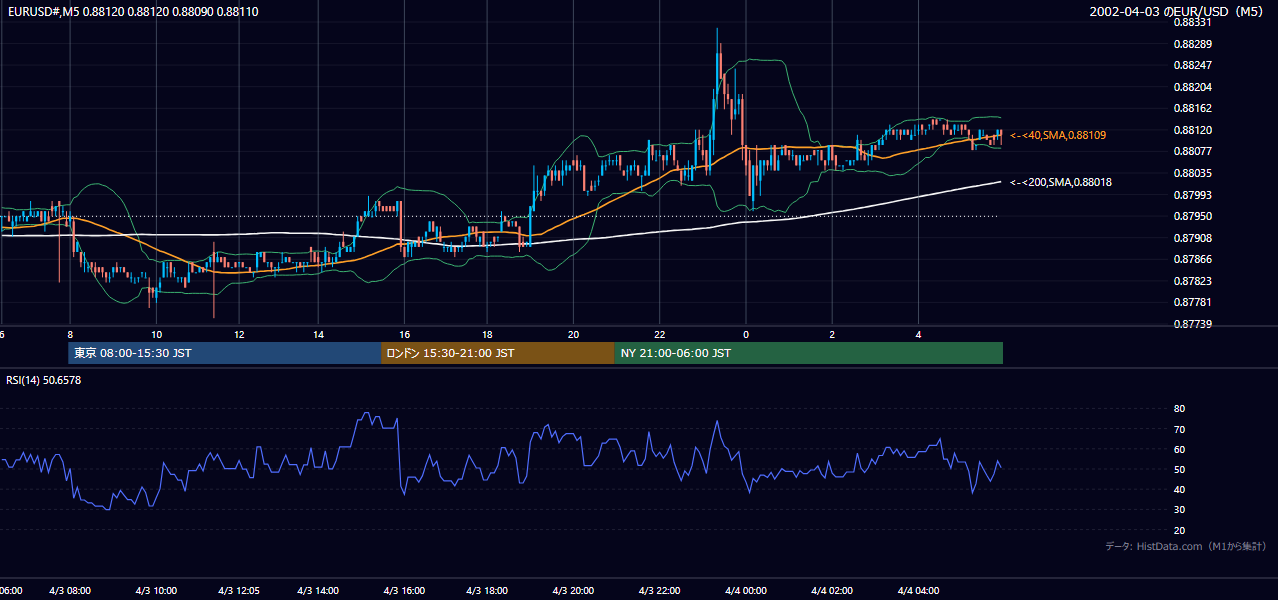Viewport: 1278px width, 600px height.
Task: Click the bottom time label 4/3 12:05
Action: coord(239,591)
